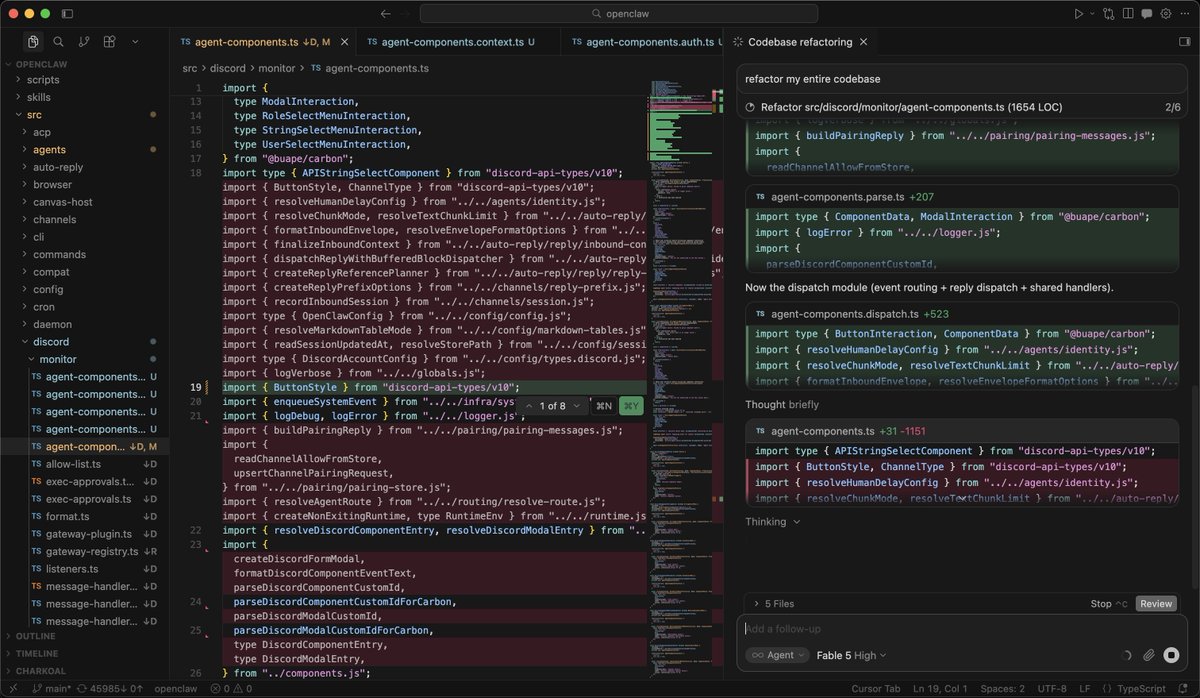The height and width of the screenshot is (698, 1200).
Task: Stop generation with the round stop icon
Action: point(1171,656)
